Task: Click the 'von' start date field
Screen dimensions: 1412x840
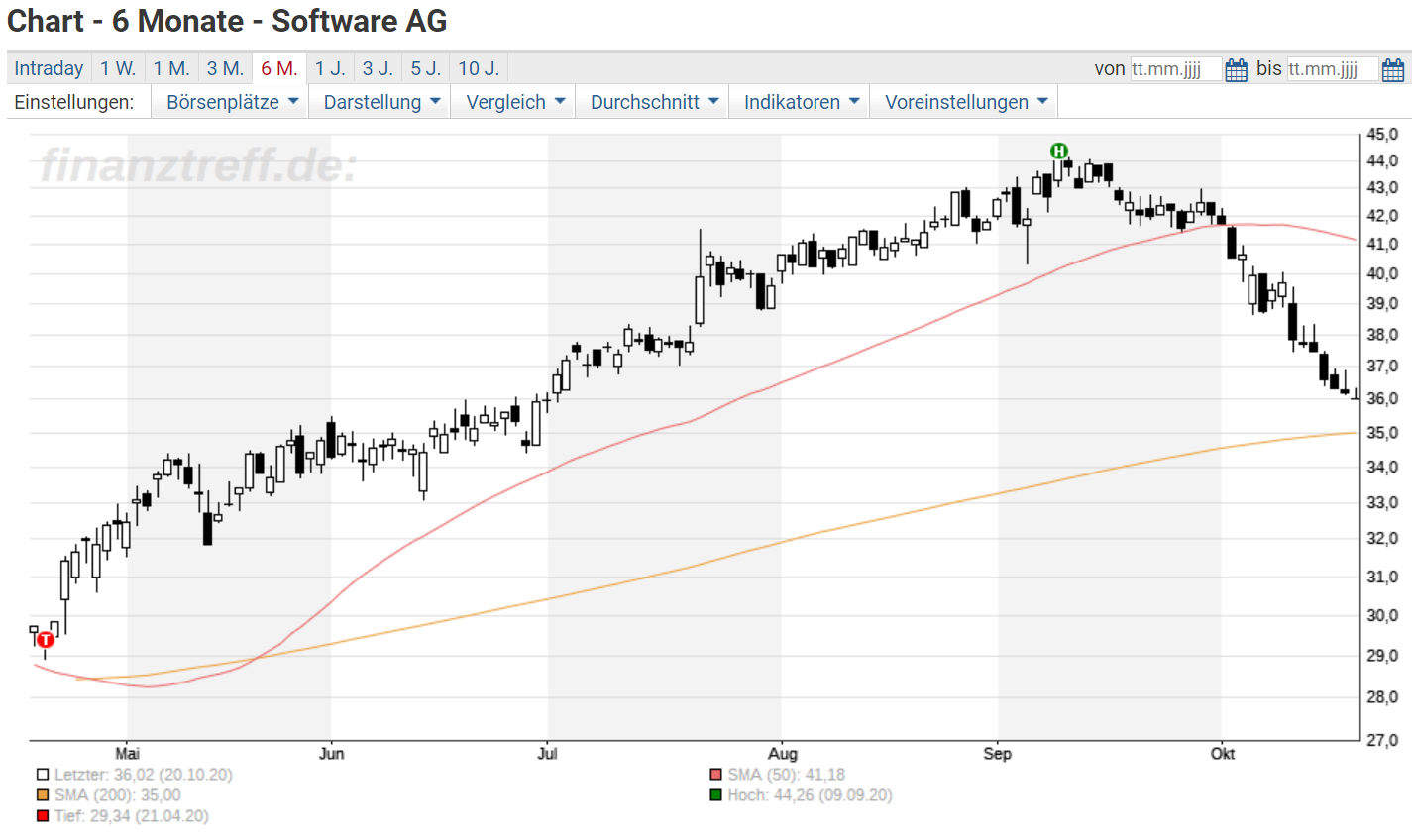Action: point(1175,69)
